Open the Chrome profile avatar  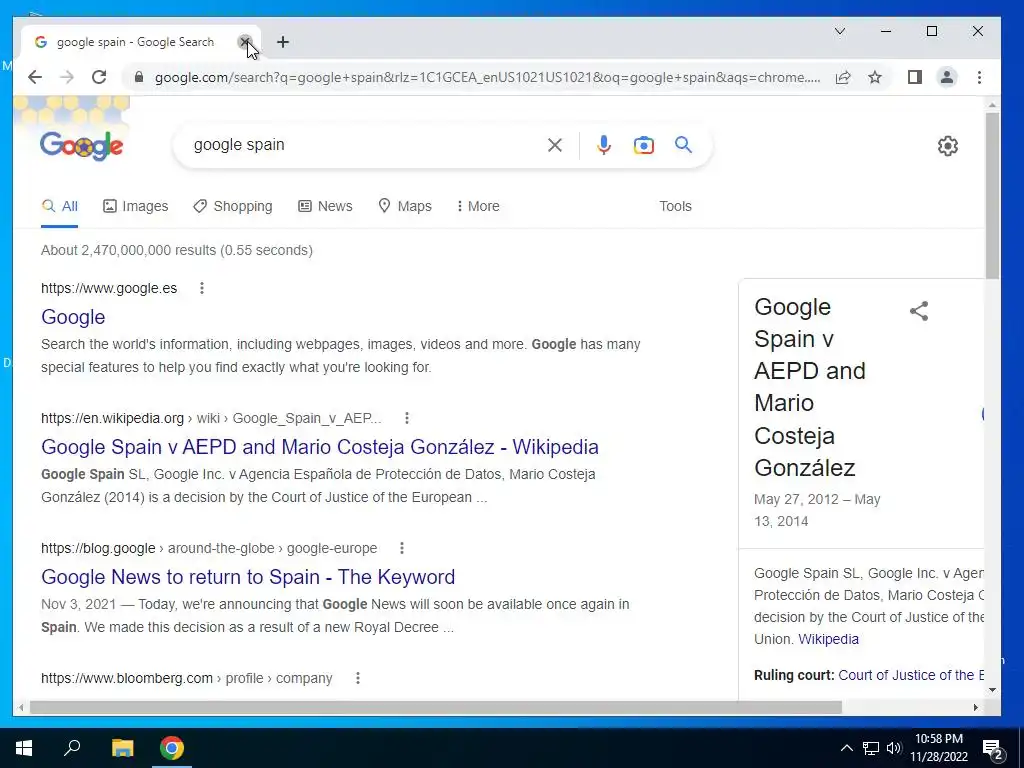(947, 77)
